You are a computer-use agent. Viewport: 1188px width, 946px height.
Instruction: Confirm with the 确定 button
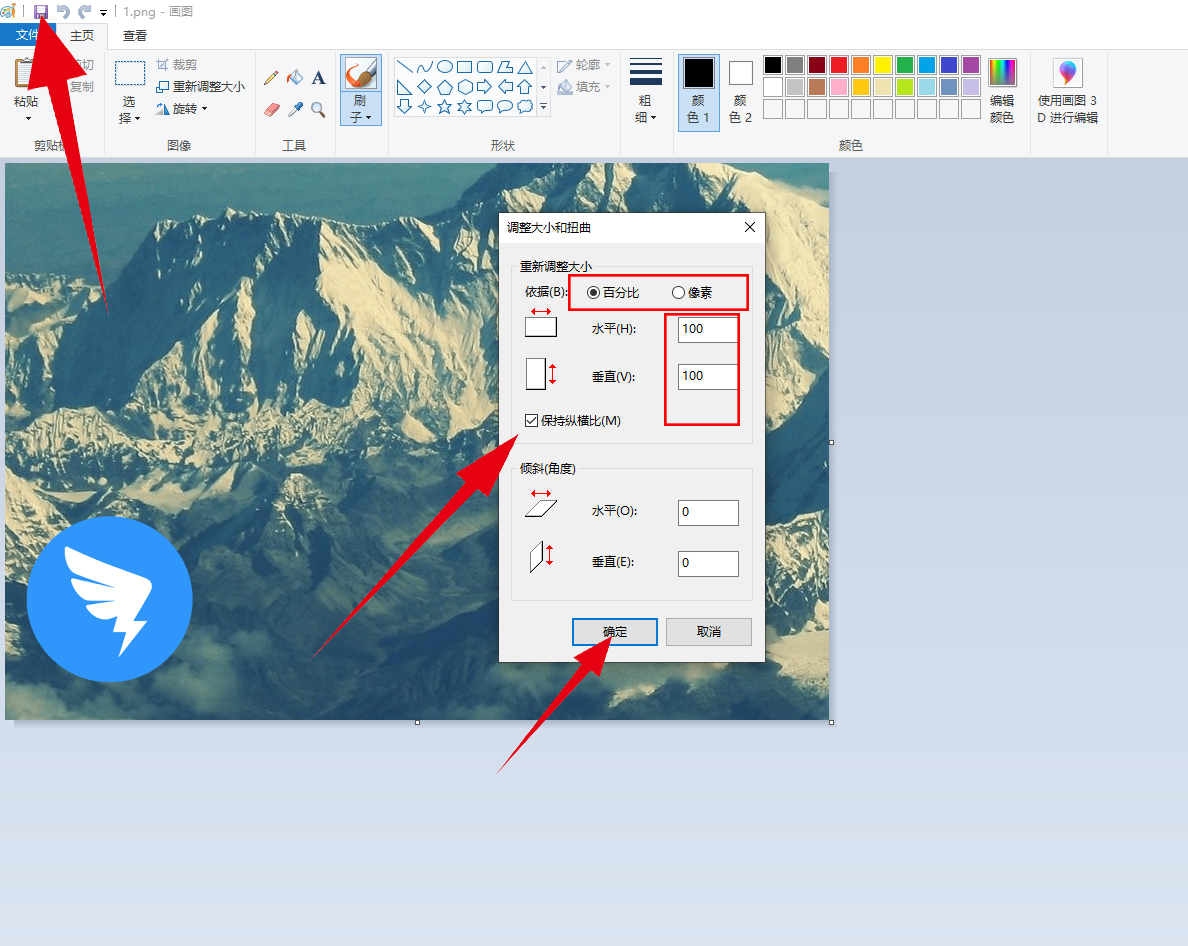coord(614,632)
